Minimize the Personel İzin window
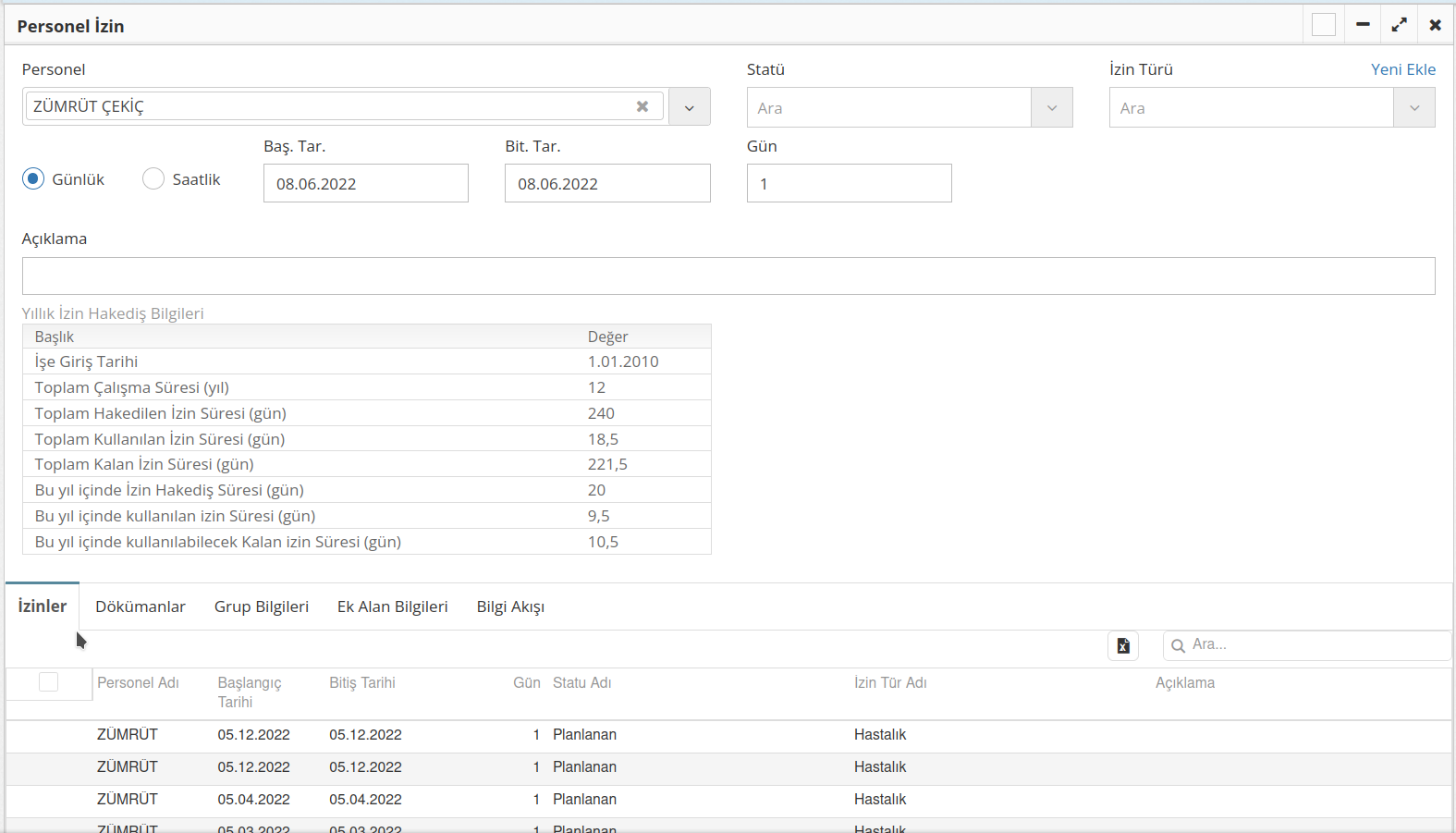 click(x=1363, y=25)
